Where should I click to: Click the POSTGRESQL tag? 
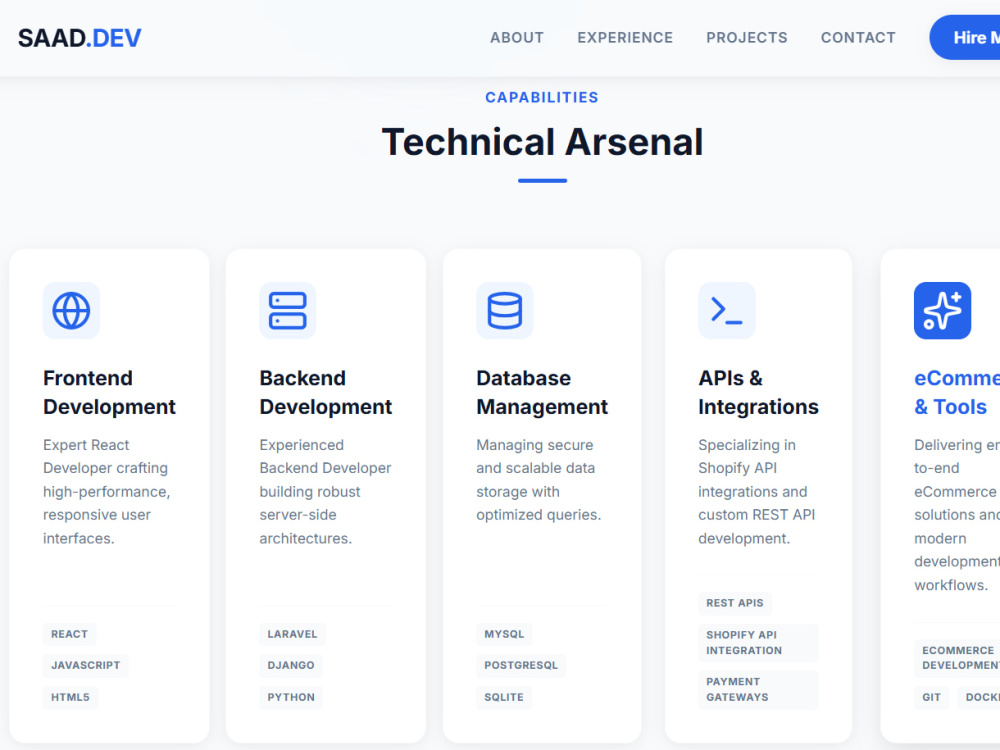pyautogui.click(x=521, y=665)
